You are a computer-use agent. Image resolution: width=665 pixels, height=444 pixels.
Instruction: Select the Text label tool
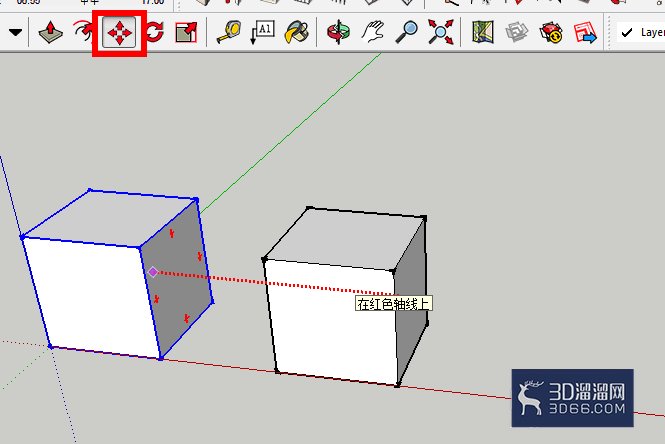263,32
